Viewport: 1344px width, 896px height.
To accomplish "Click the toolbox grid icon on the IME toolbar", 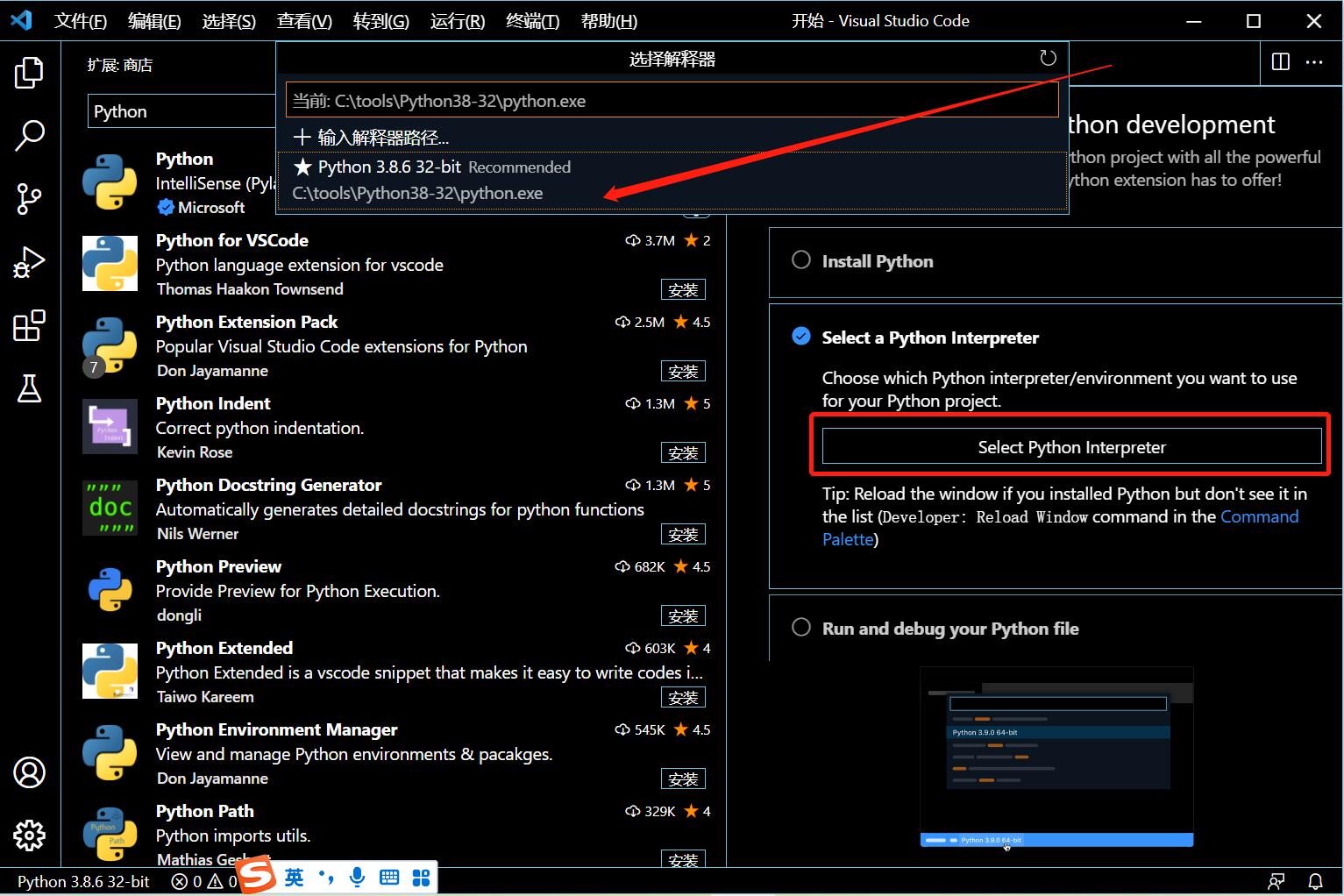I will pos(421,878).
